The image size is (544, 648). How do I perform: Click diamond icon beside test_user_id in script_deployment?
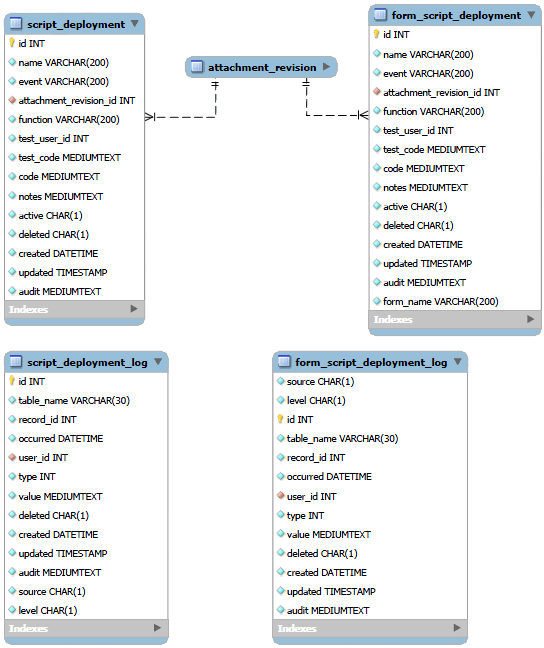point(12,138)
